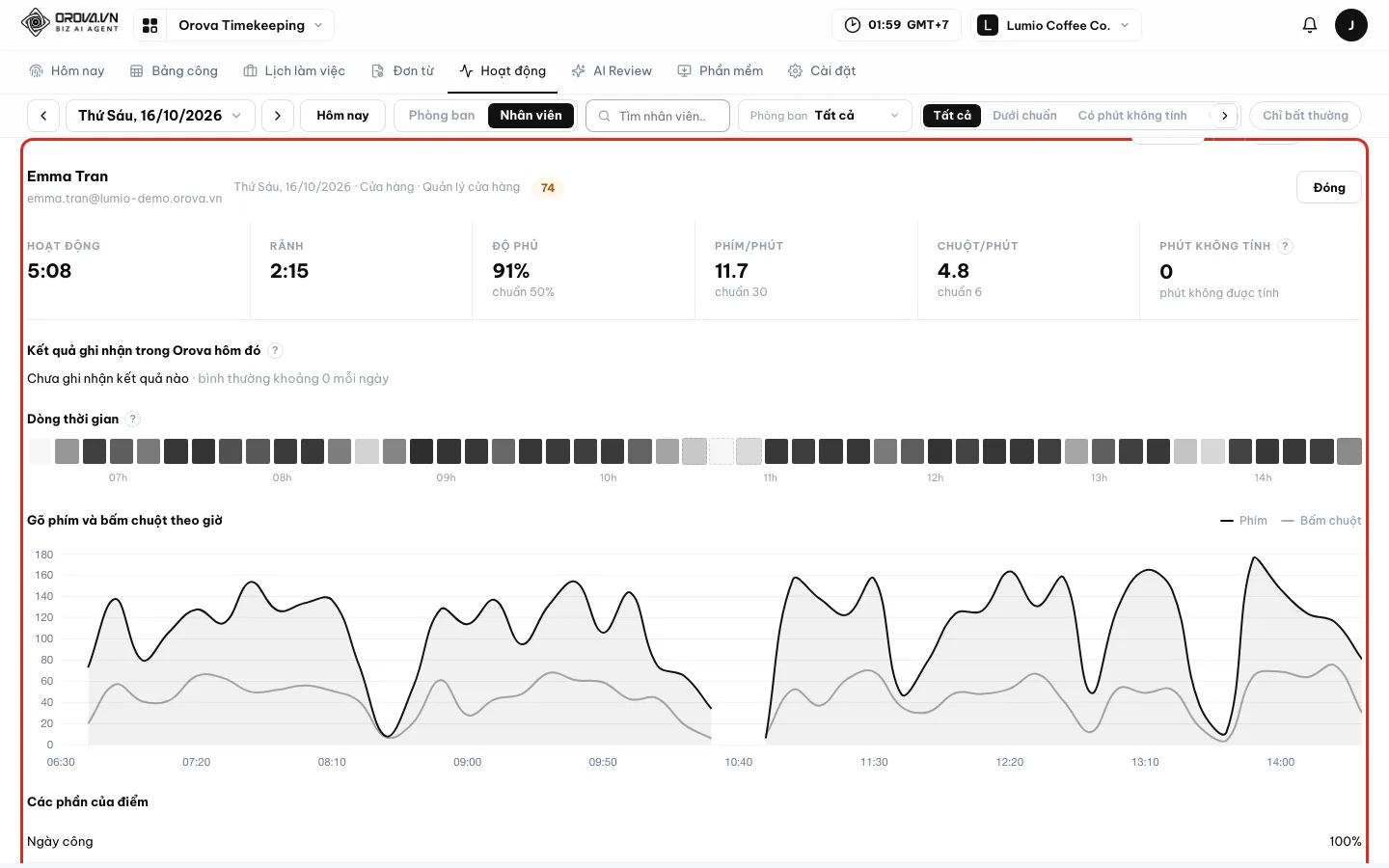Click the Orova.vn logo
This screenshot has width=1389, height=868.
(69, 22)
